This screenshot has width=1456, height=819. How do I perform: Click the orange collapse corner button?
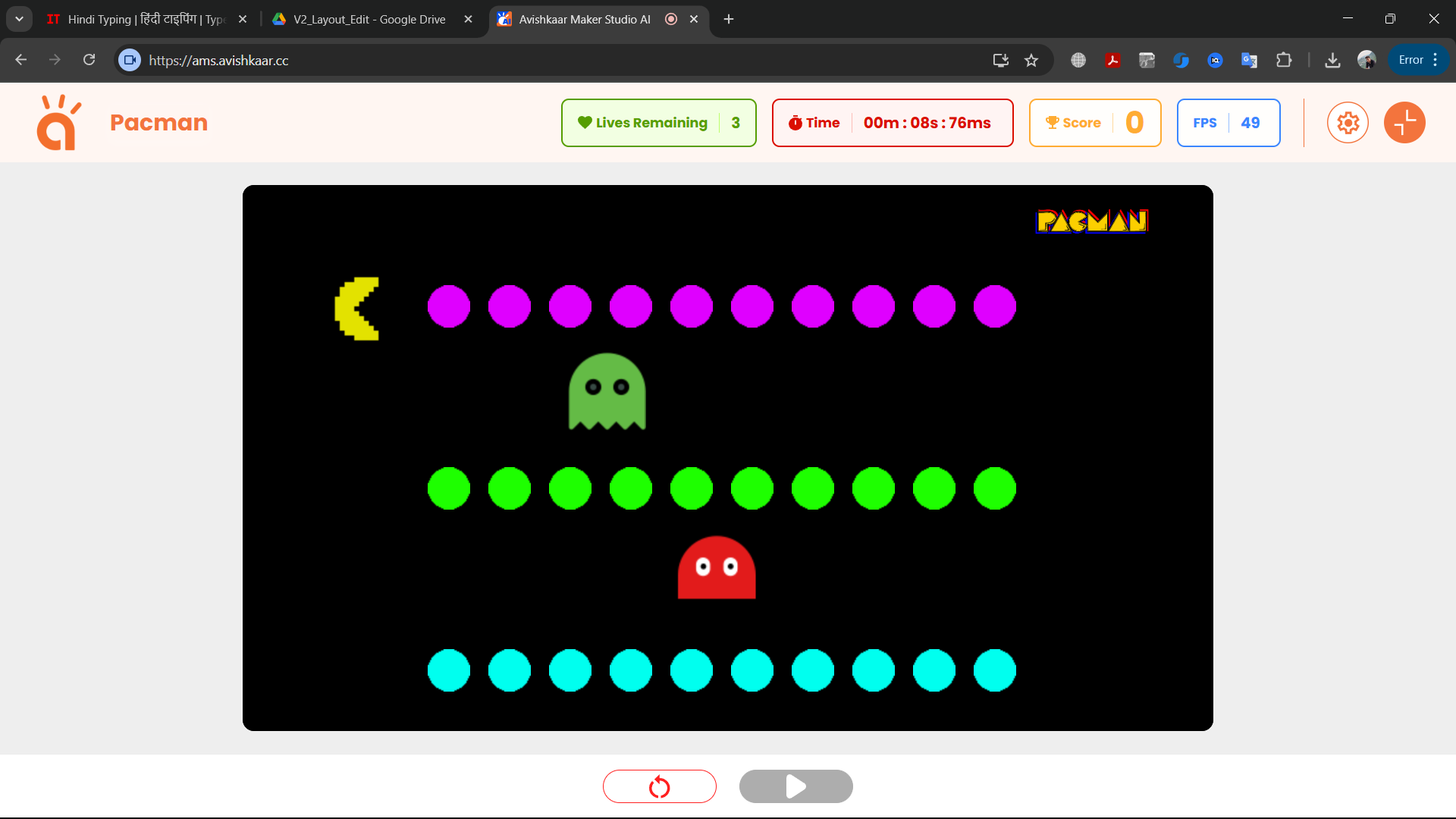click(1404, 123)
